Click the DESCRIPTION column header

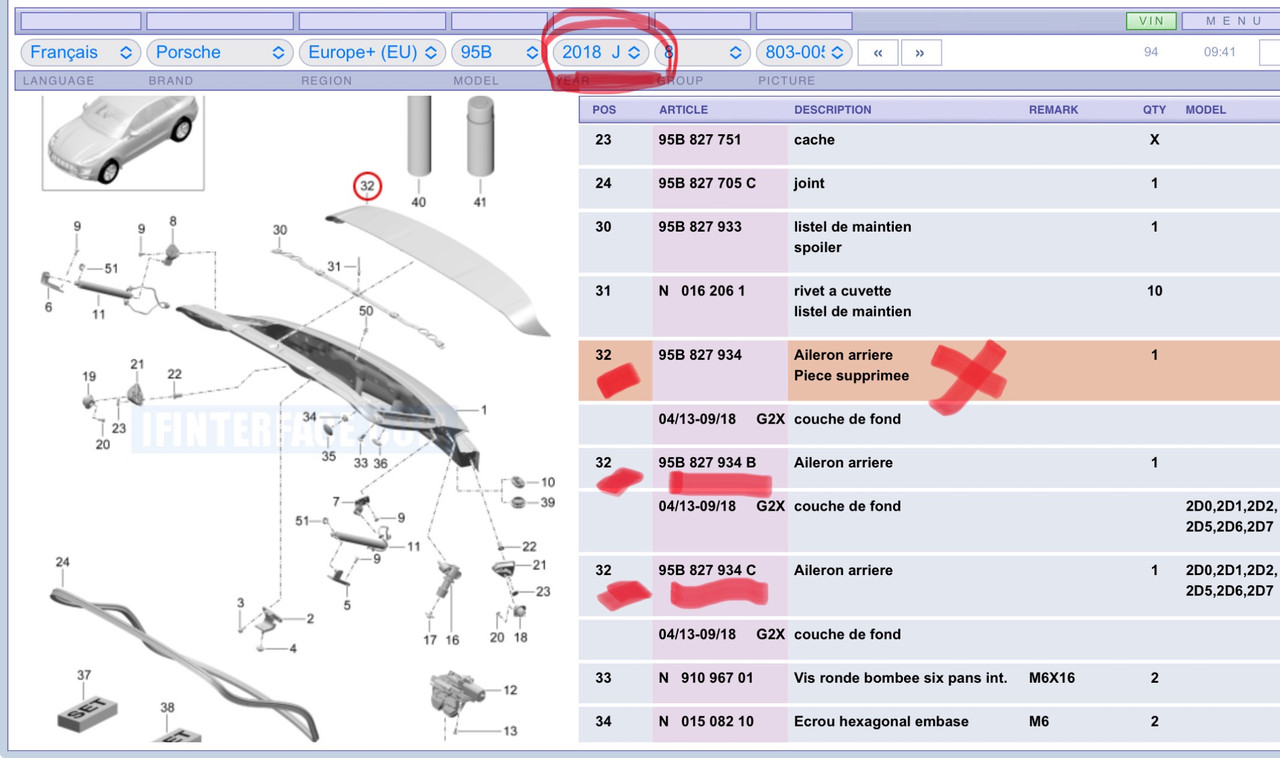[833, 110]
